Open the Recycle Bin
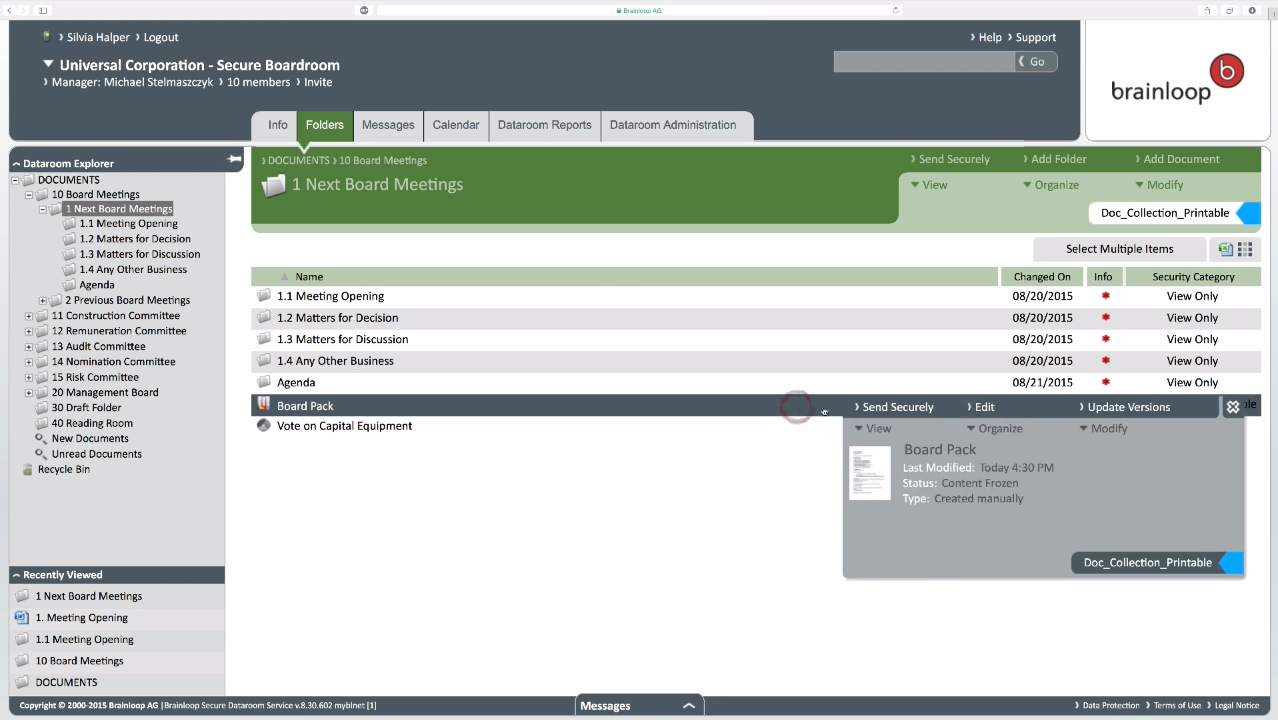 64,469
